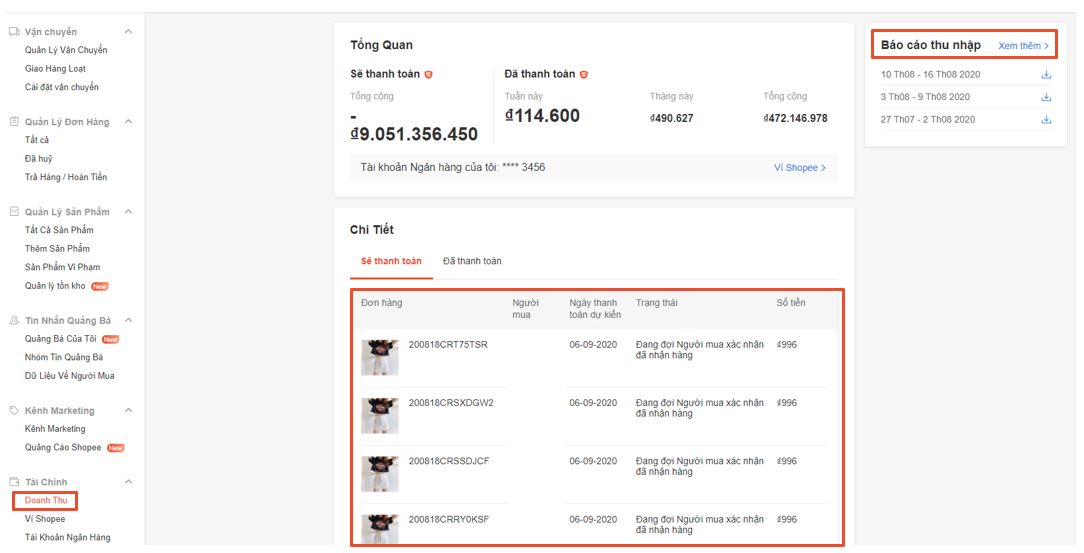This screenshot has width=1084, height=553.
Task: Click the Vận chuyển truck icon in sidebar
Action: click(14, 32)
